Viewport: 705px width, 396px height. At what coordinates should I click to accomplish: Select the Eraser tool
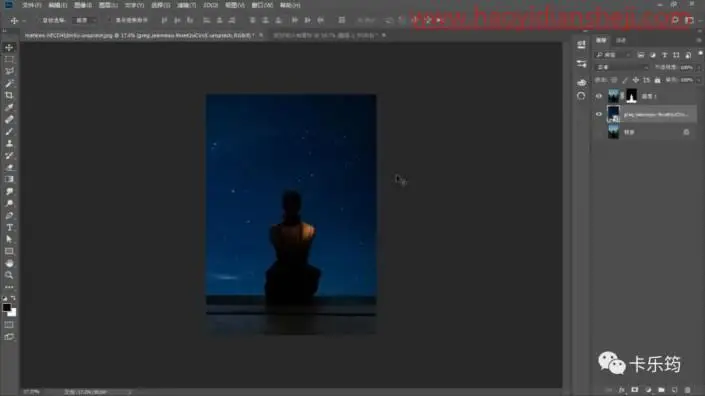9,167
